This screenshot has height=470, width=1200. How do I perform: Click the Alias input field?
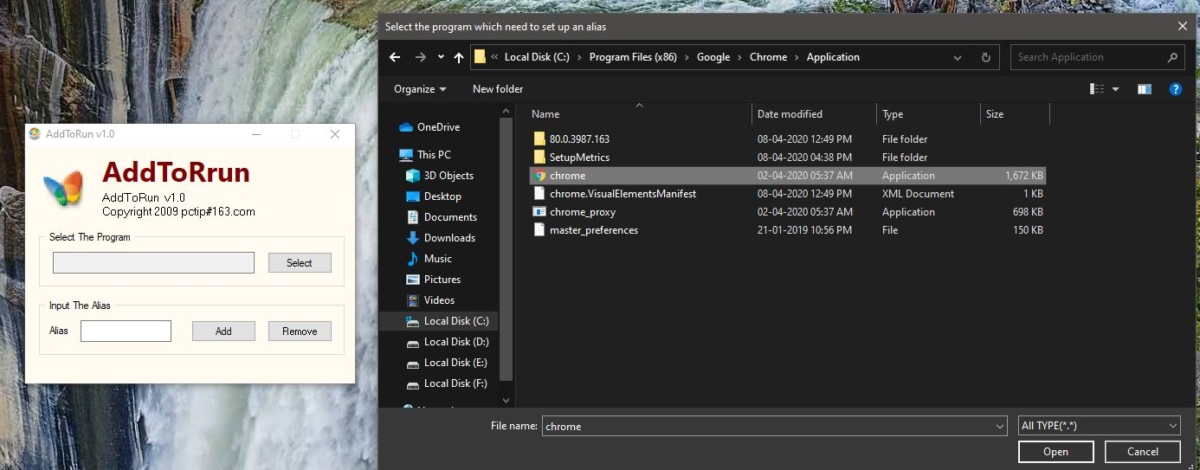pyautogui.click(x=126, y=331)
